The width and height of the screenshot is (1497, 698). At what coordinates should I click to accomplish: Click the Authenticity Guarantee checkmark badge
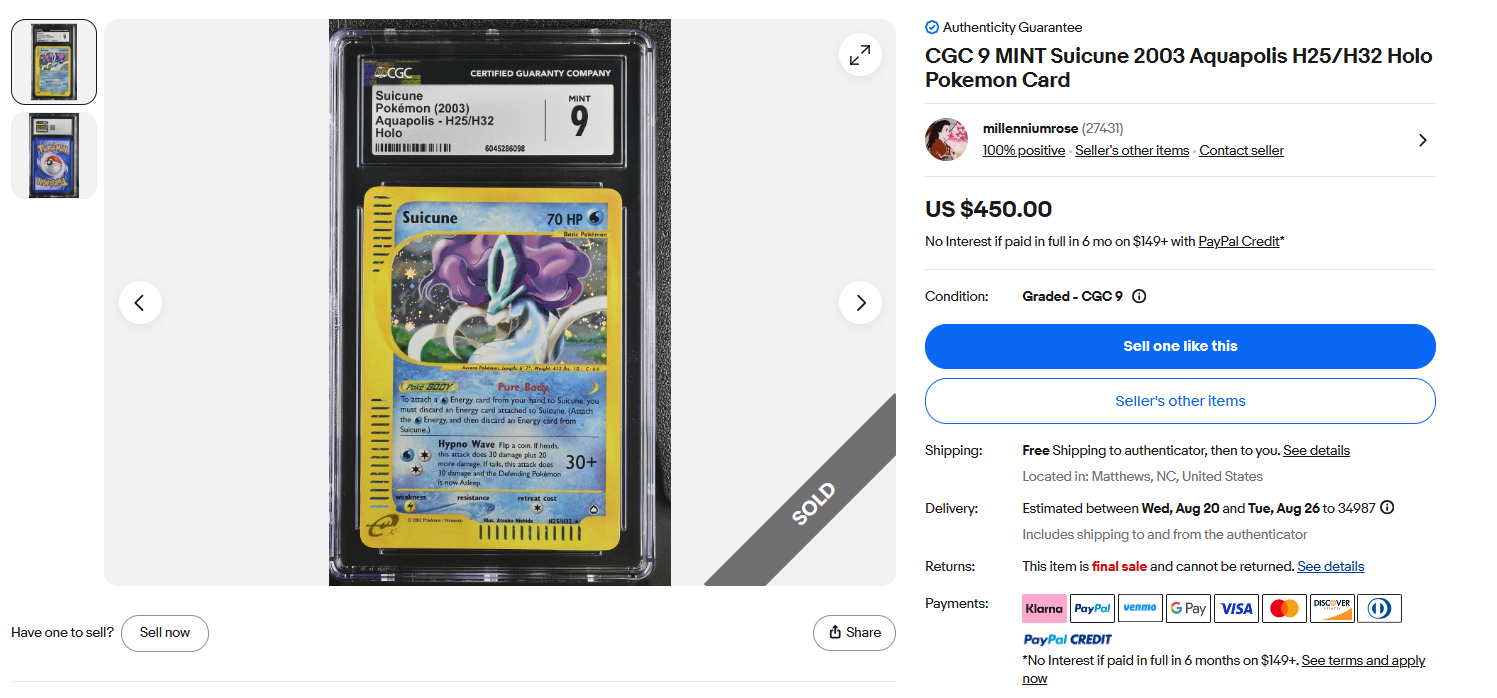tap(932, 27)
